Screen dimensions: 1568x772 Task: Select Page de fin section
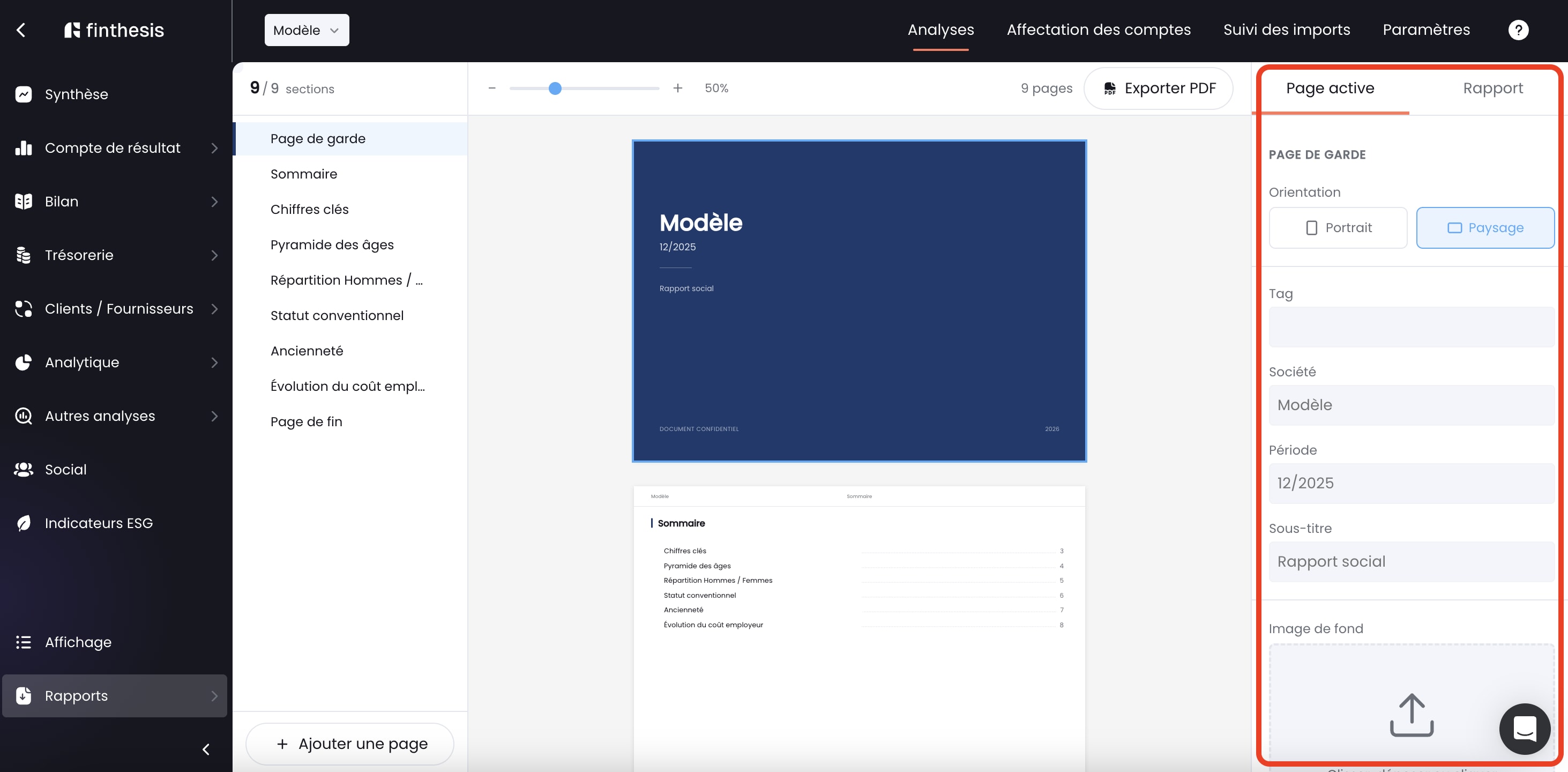click(350, 421)
